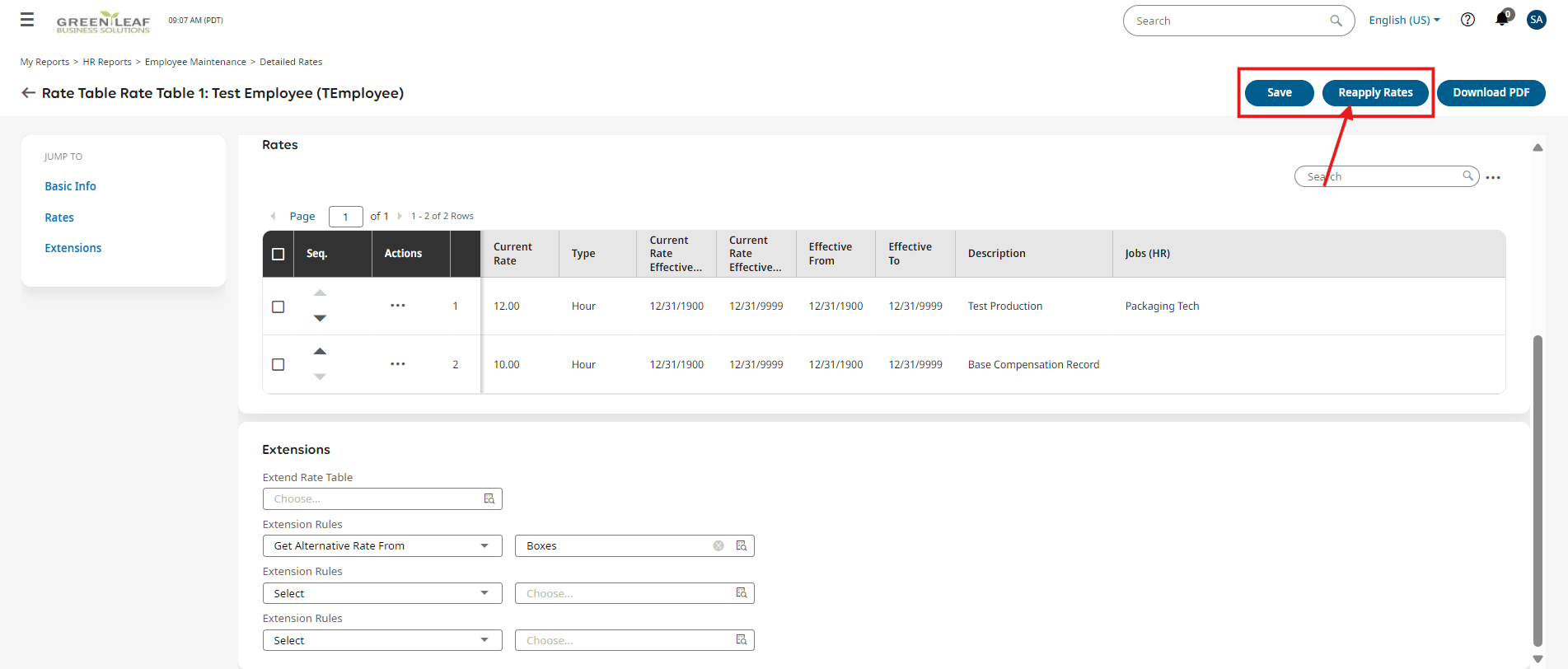This screenshot has height=669, width=1568.
Task: Open the Get Alternative Rate From dropdown
Action: pos(382,545)
